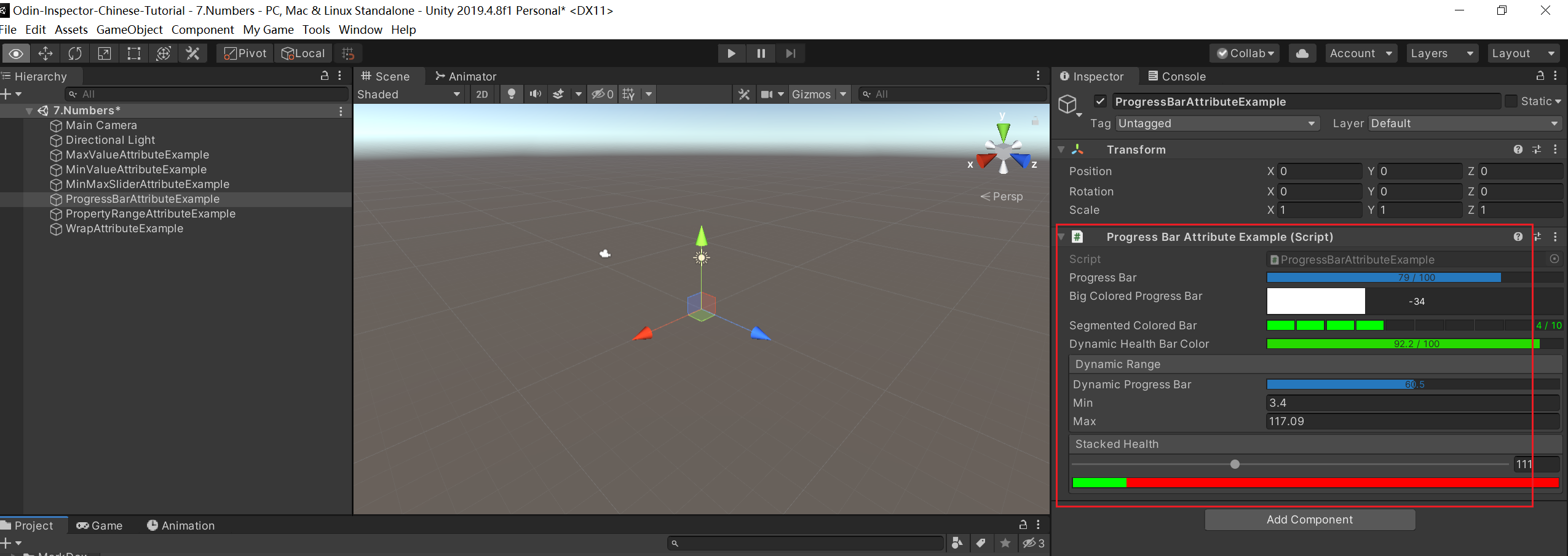
Task: Open the scene component editor tools icon
Action: [744, 94]
